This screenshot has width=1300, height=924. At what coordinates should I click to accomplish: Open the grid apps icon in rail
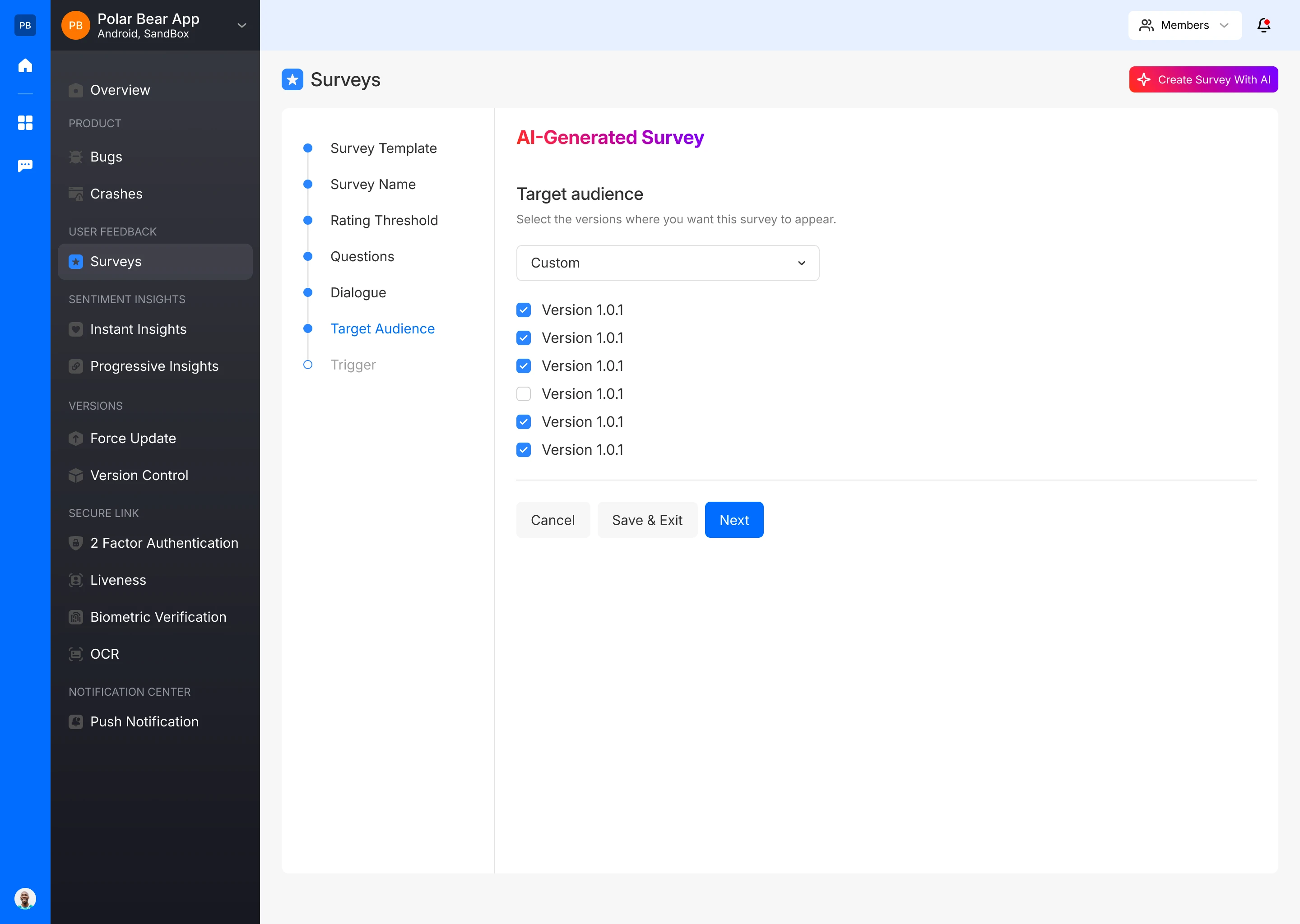(x=25, y=122)
